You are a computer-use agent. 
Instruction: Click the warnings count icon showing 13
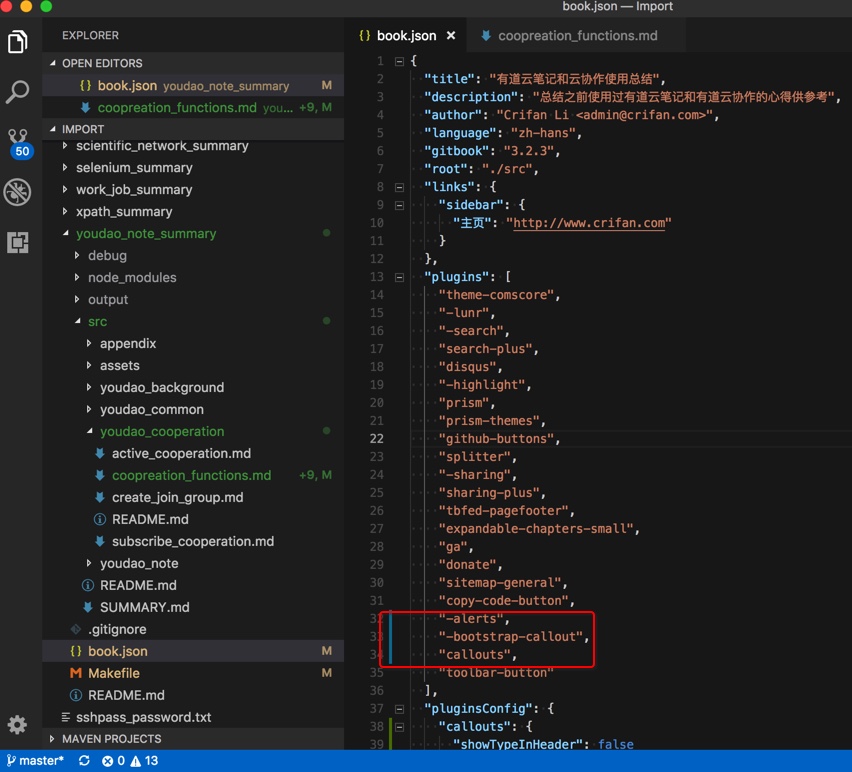point(143,761)
